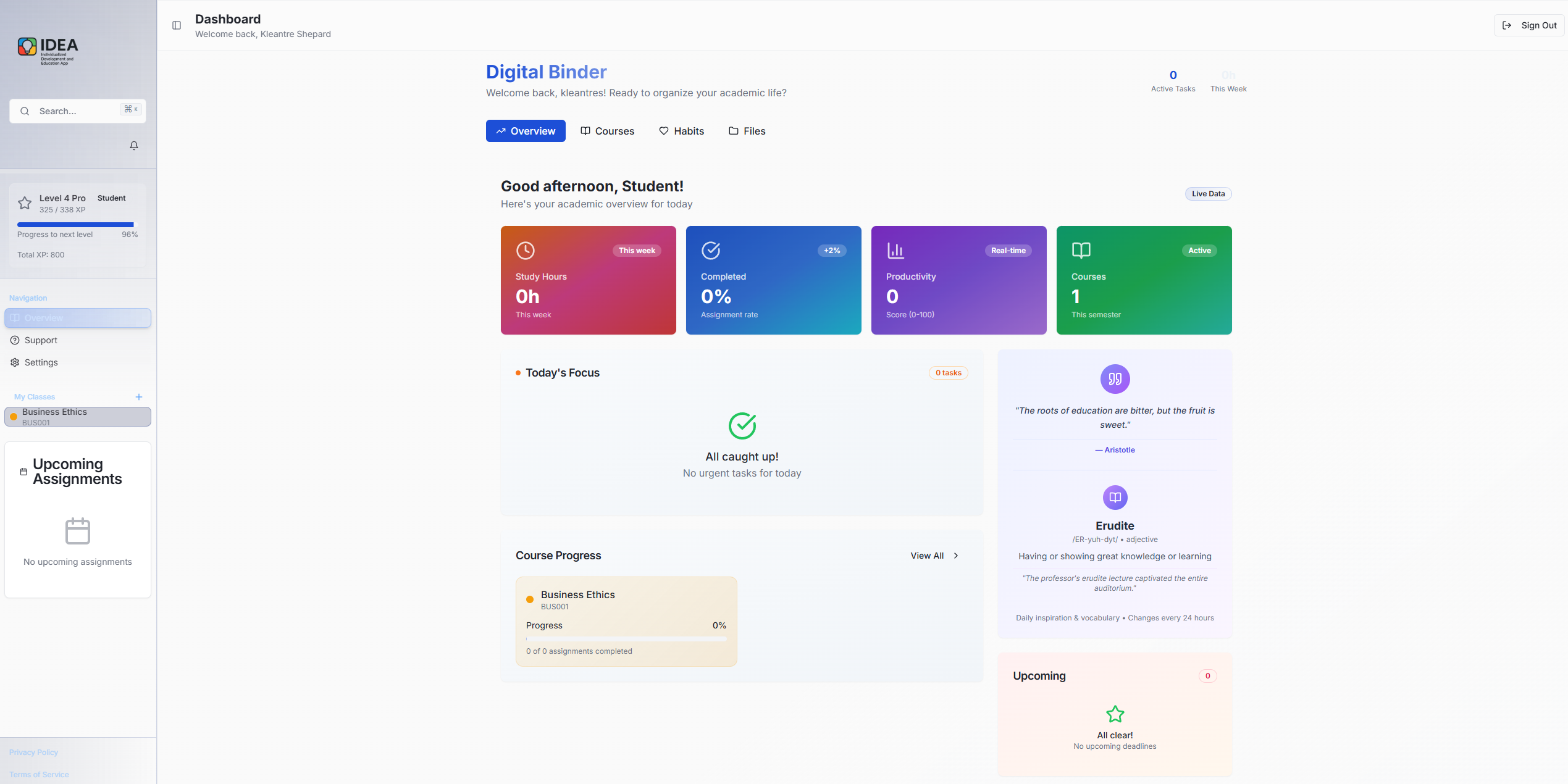Open the Privacy Policy link

[33, 753]
